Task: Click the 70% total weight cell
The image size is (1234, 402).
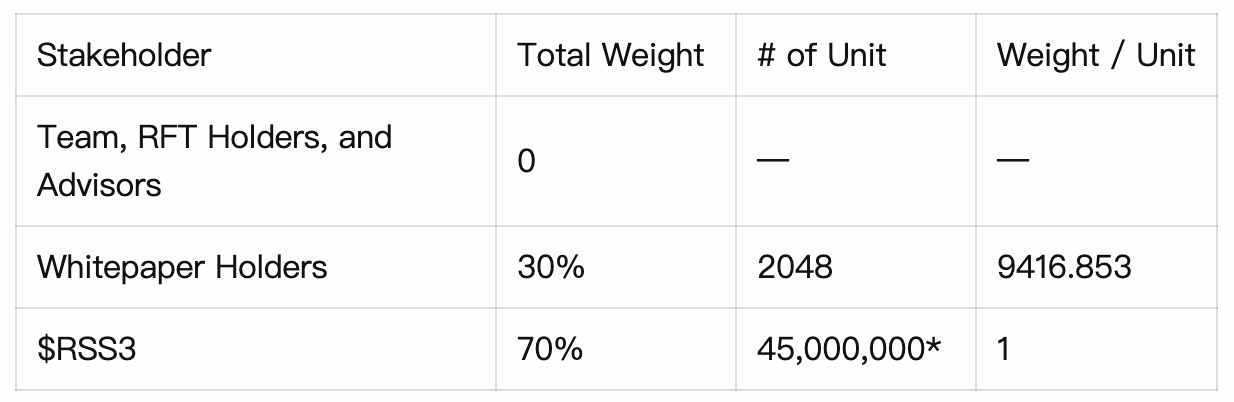Action: click(x=550, y=349)
